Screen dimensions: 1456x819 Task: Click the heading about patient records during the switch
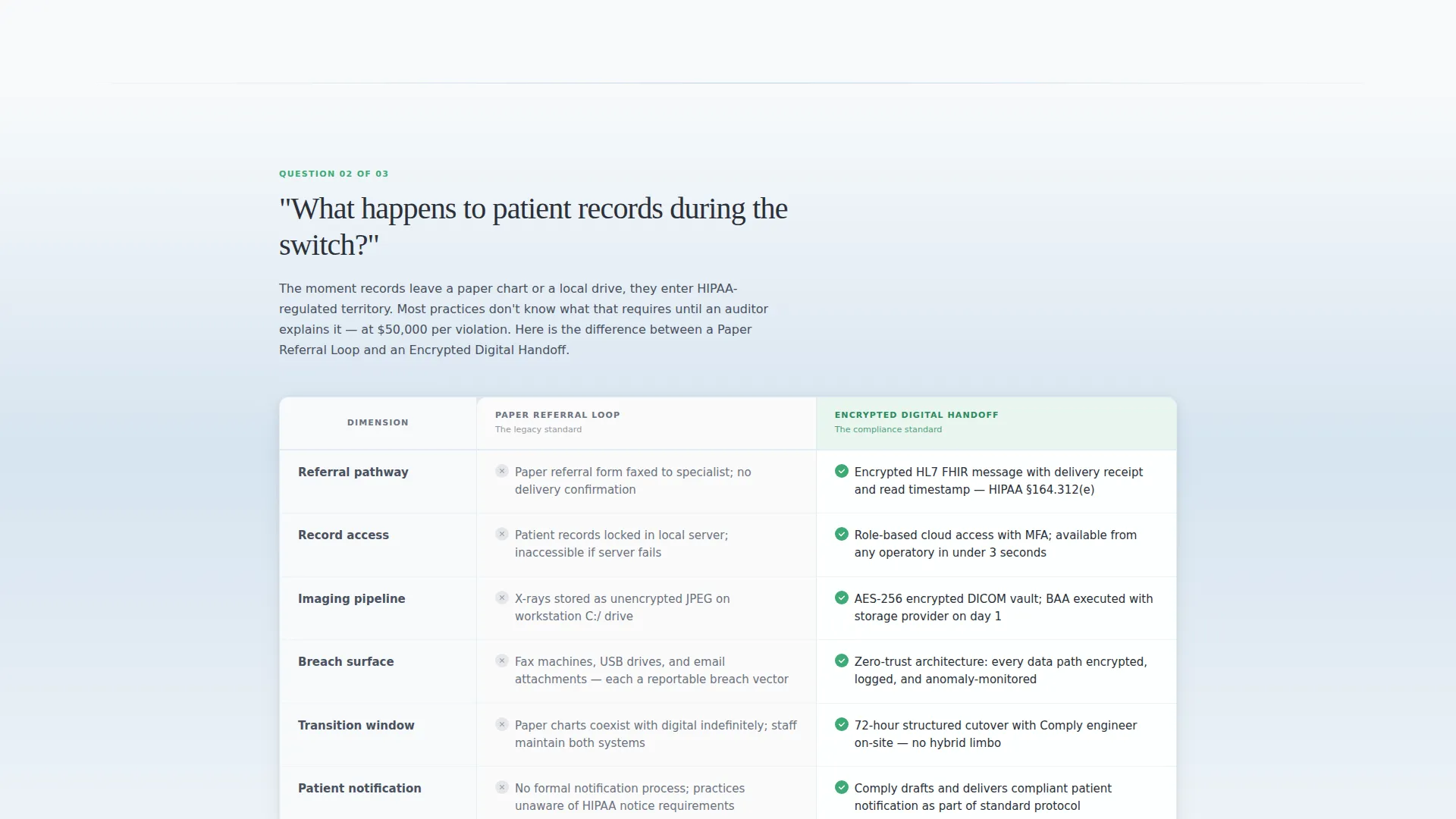coord(533,227)
